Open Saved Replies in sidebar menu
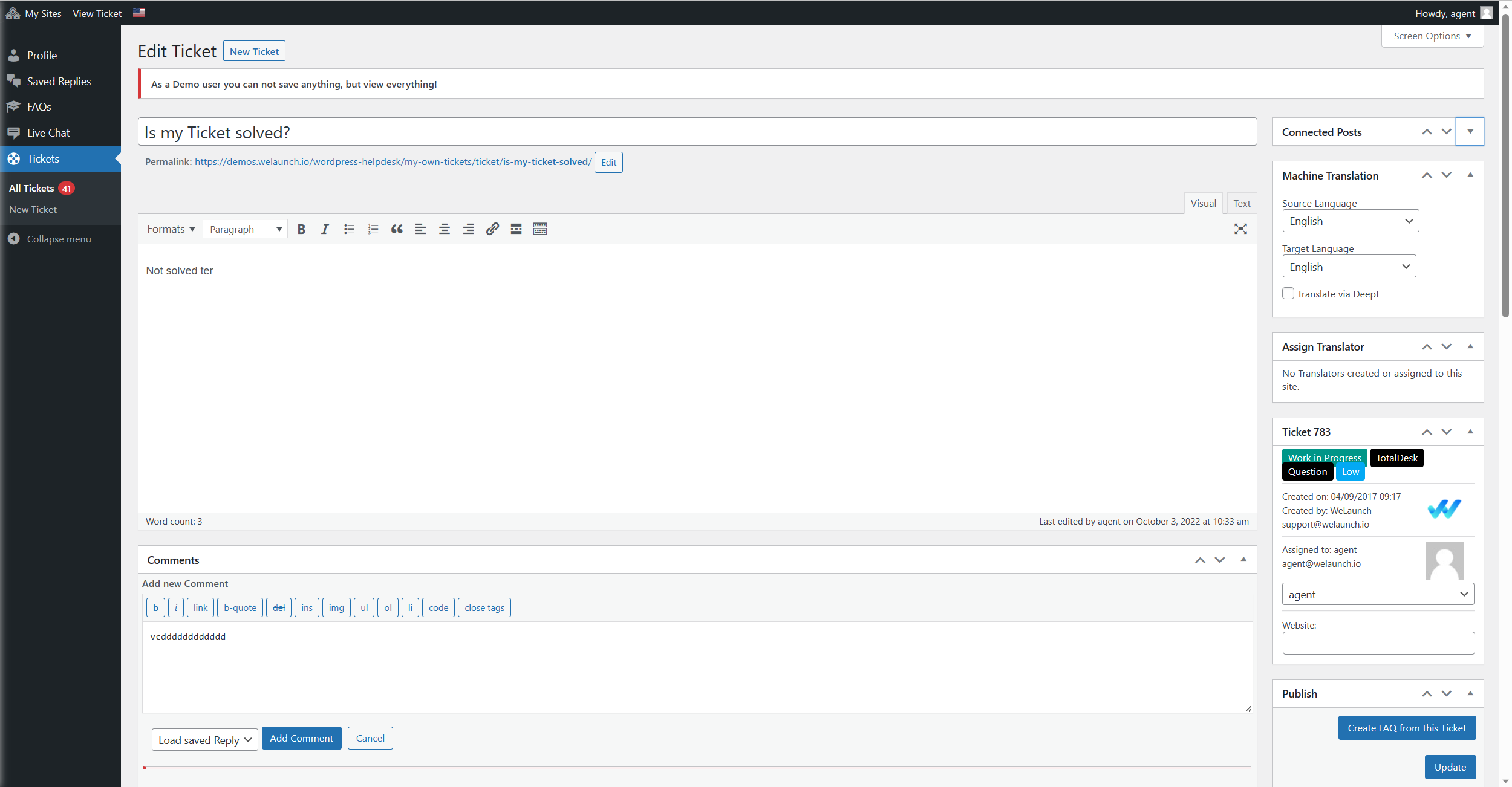Image resolution: width=1512 pixels, height=787 pixels. pos(59,81)
